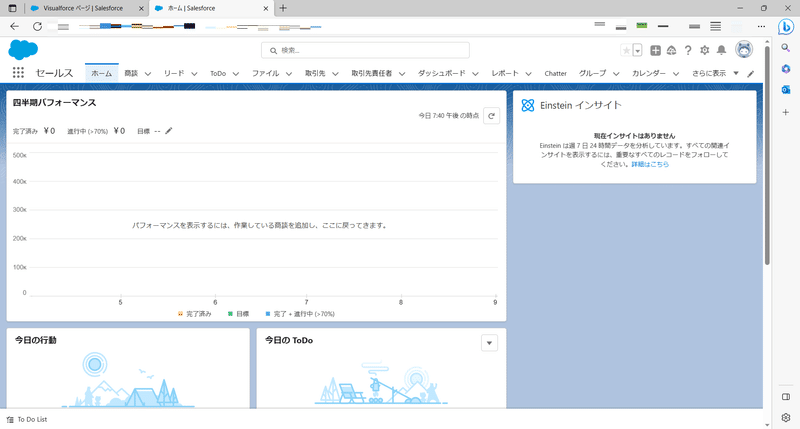The height and width of the screenshot is (429, 800).
Task: Open the Setup gear icon
Action: click(x=705, y=50)
